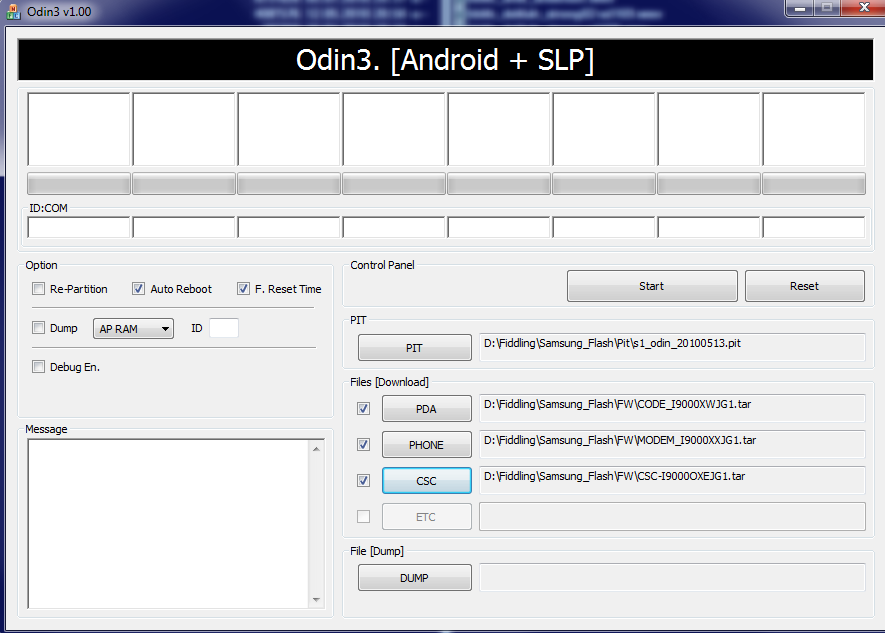Click the Reset button

[x=804, y=286]
